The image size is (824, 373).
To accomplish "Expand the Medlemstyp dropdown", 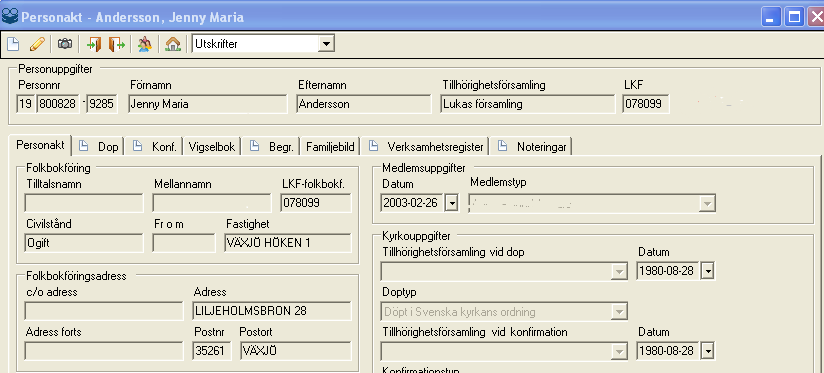I will 707,203.
